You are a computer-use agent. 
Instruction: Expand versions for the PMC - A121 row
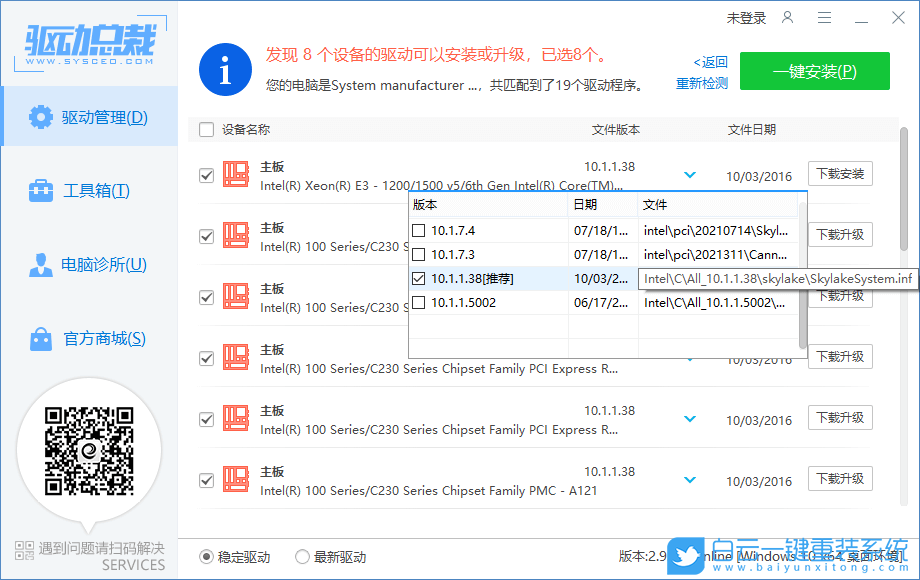pyautogui.click(x=689, y=478)
